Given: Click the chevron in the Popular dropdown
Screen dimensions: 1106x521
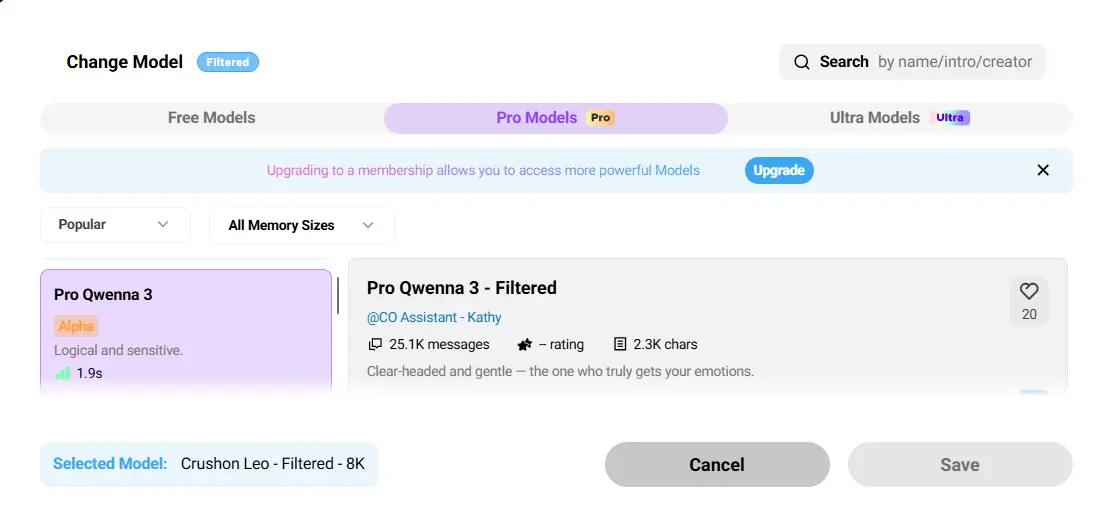Looking at the screenshot, I should 163,225.
